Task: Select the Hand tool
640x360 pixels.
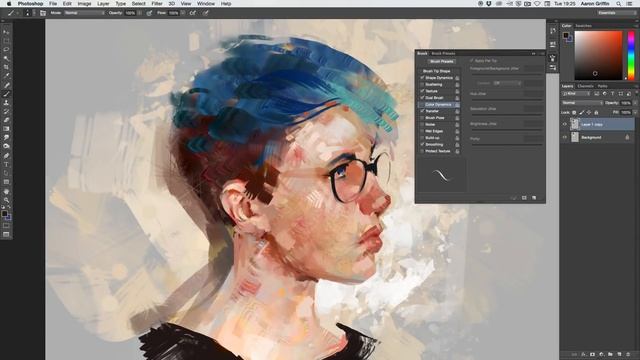Action: 6,191
